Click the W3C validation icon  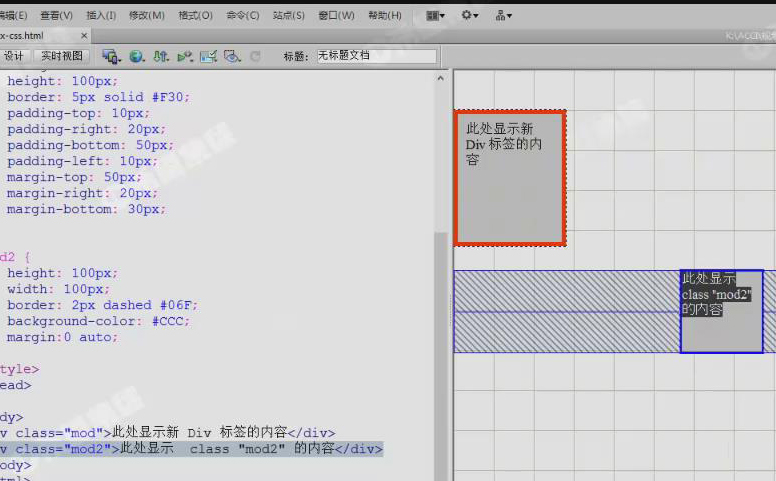(x=185, y=56)
